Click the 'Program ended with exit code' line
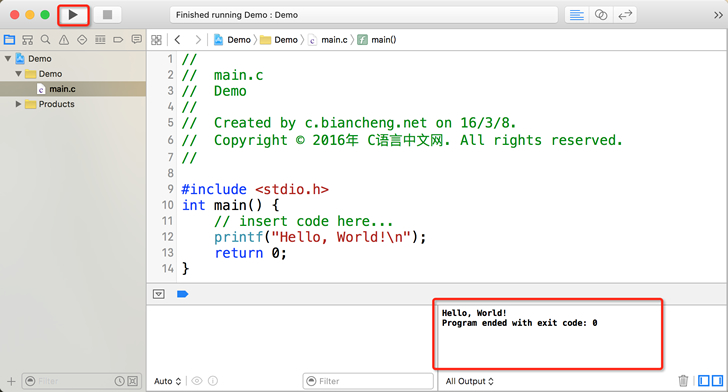Viewport: 728px width, 392px height. (x=519, y=323)
